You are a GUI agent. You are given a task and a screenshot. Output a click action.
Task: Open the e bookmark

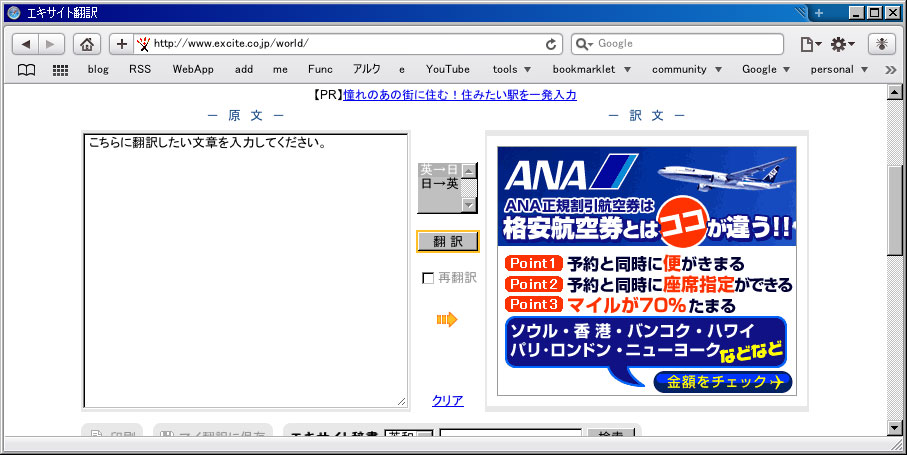tap(401, 69)
